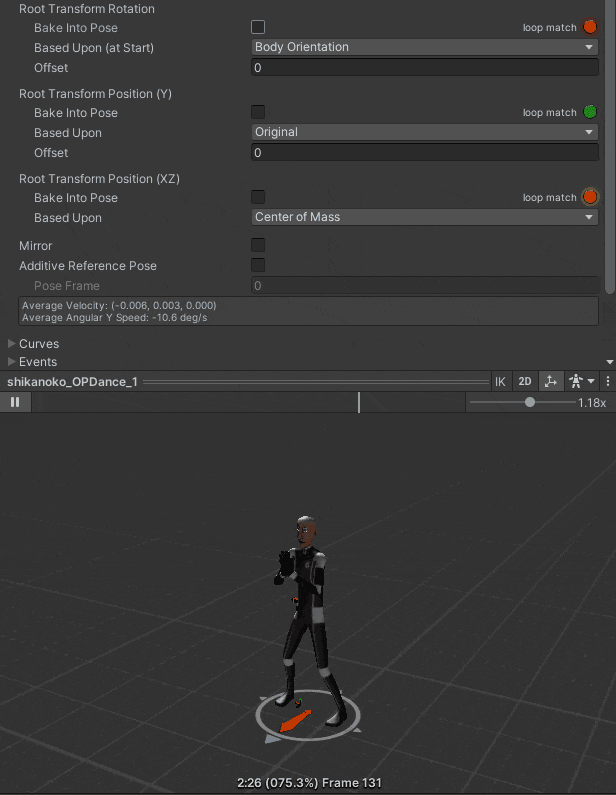The image size is (616, 795).
Task: Click the red root direction arrow in preview
Action: tap(295, 721)
